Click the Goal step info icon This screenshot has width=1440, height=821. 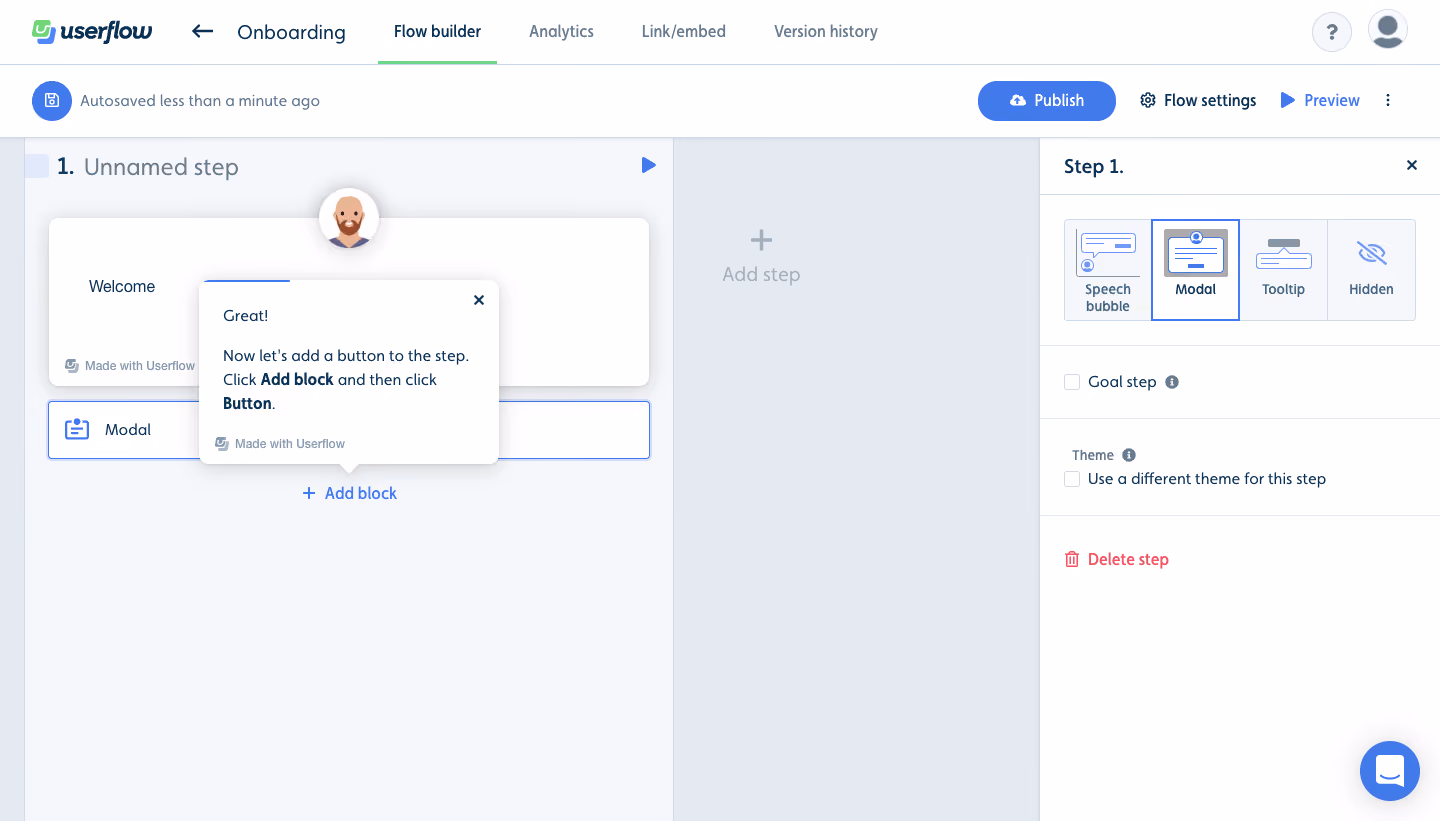coord(1172,382)
